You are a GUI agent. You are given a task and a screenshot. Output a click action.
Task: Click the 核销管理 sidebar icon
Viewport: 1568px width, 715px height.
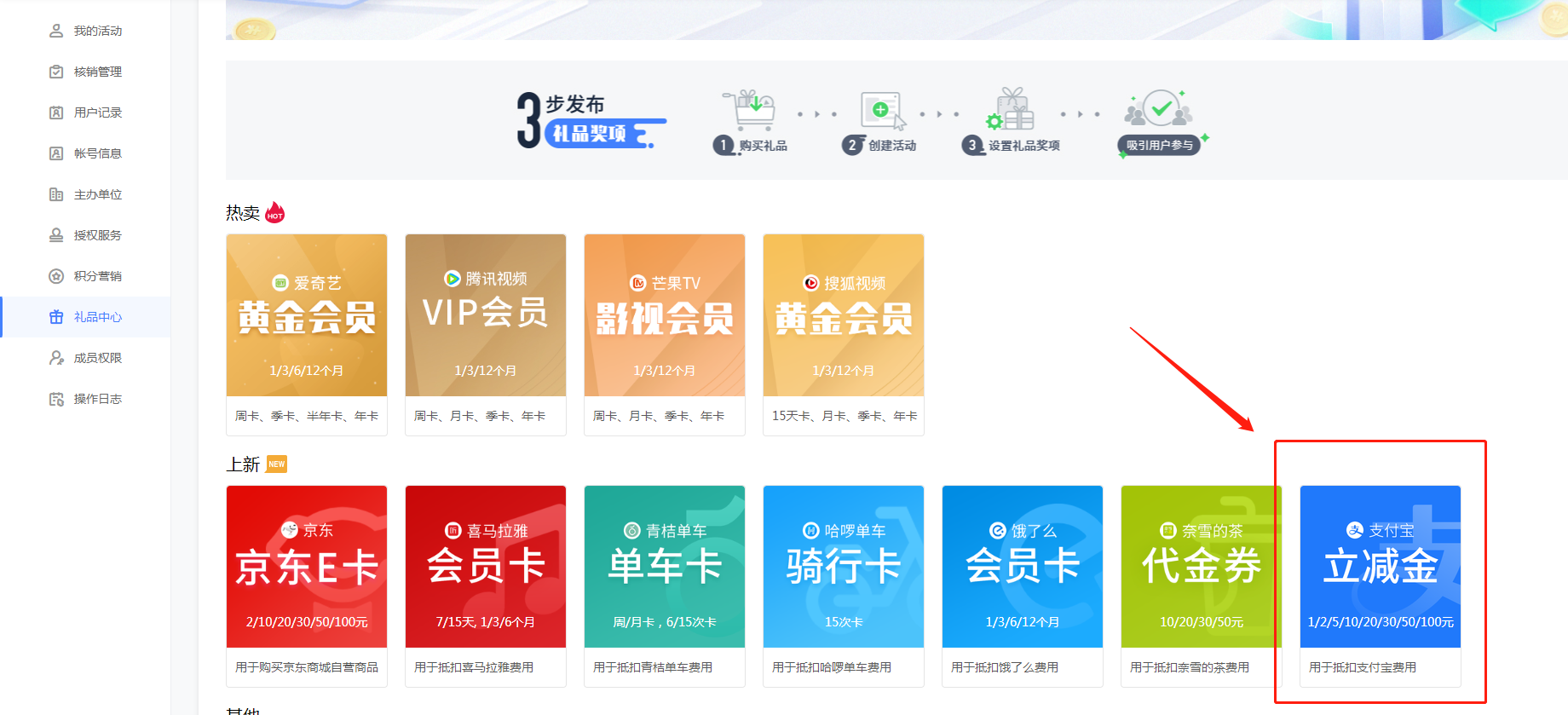(x=56, y=72)
